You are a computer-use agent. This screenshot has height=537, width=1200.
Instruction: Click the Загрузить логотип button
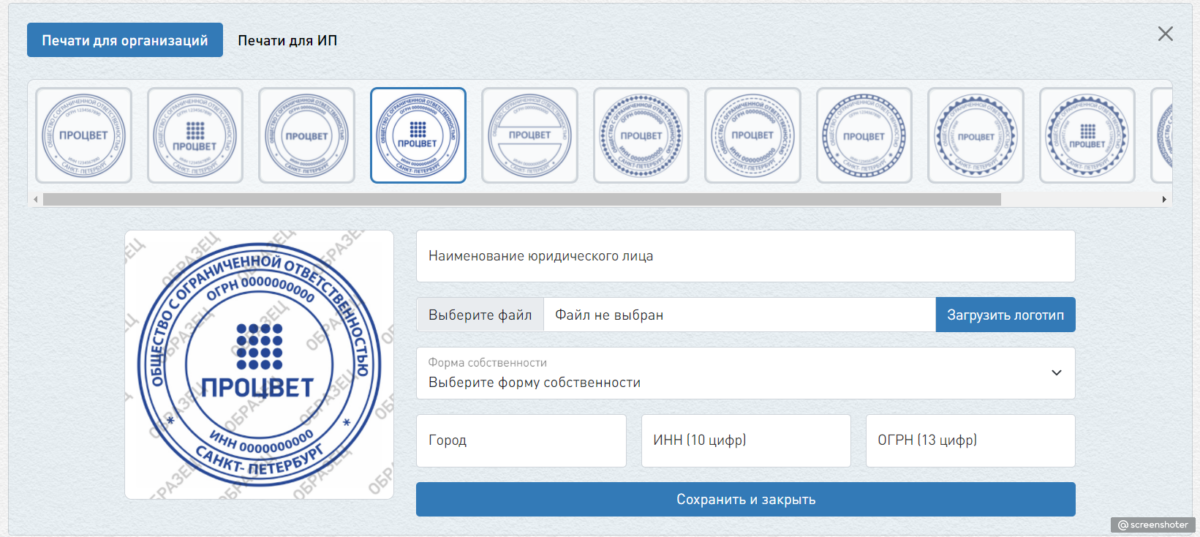[x=1005, y=315]
